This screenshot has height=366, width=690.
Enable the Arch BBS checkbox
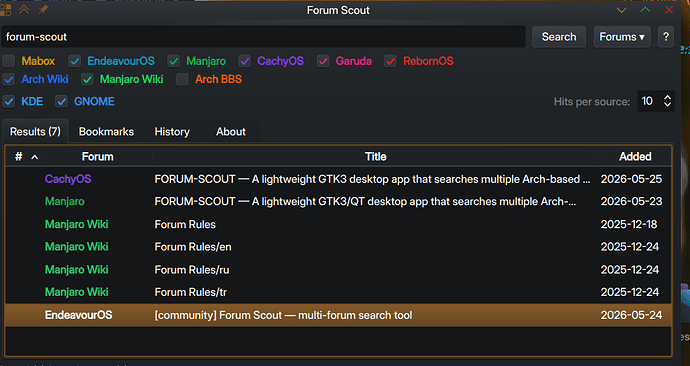[x=182, y=80]
